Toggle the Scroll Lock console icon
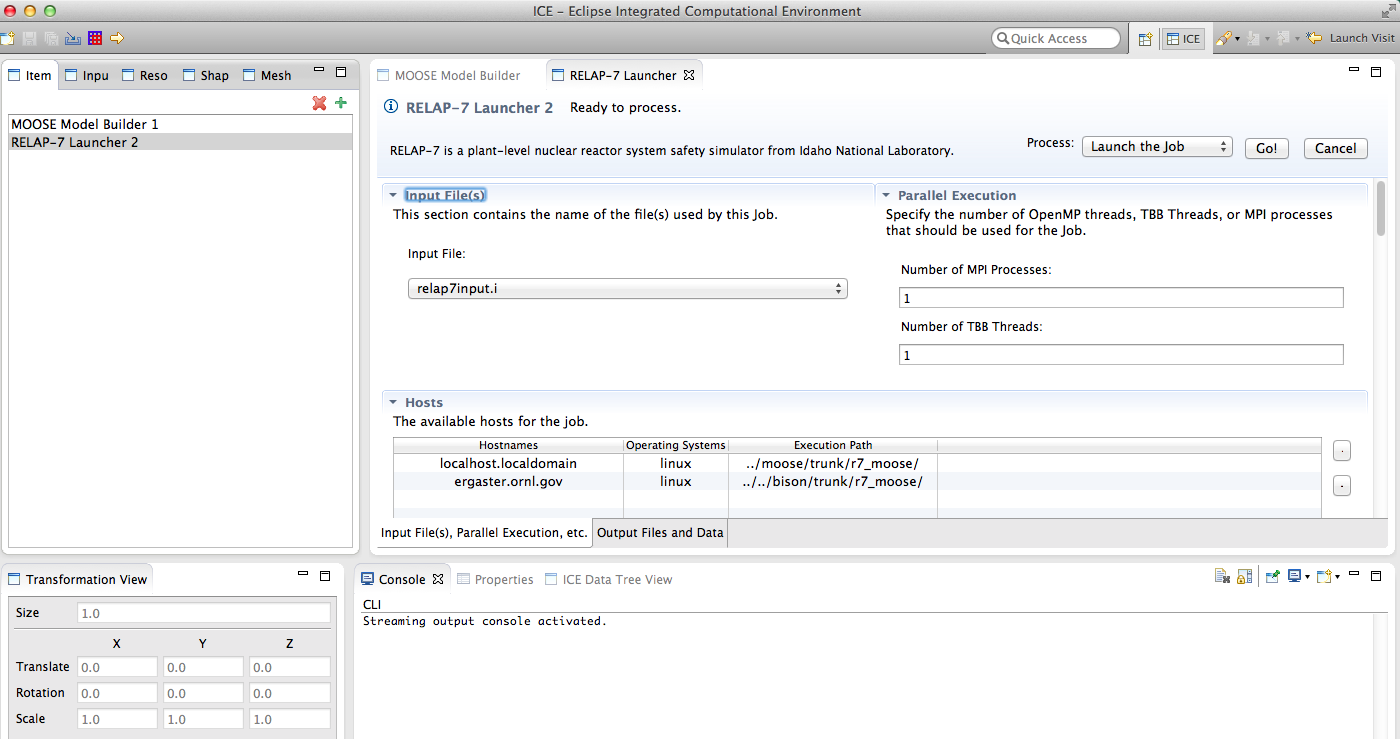 click(1244, 576)
